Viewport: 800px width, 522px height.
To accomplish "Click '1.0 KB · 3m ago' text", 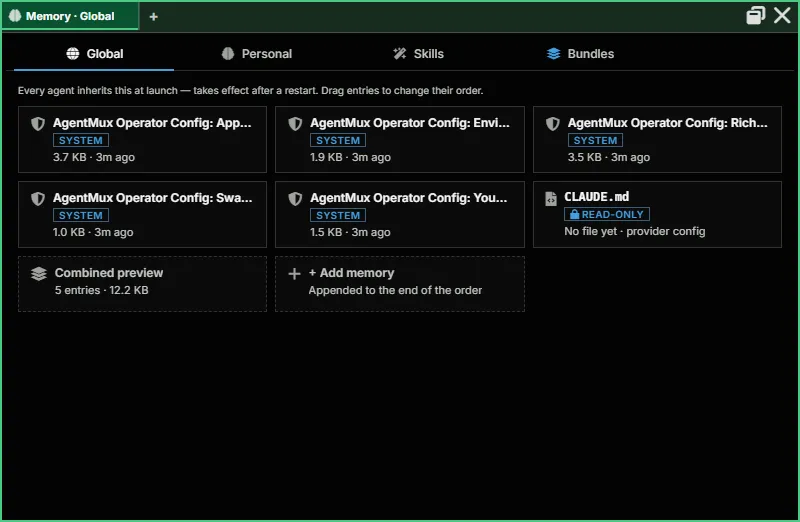I will [93, 232].
